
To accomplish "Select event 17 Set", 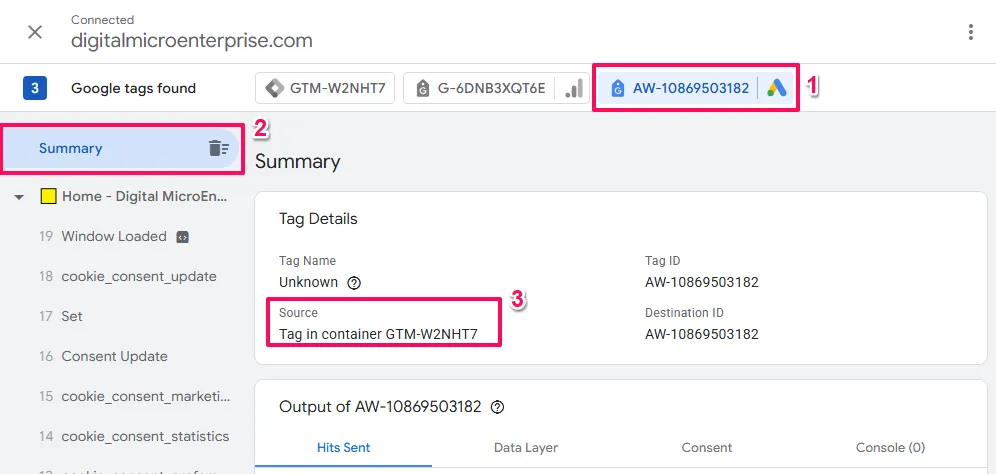I will [72, 317].
